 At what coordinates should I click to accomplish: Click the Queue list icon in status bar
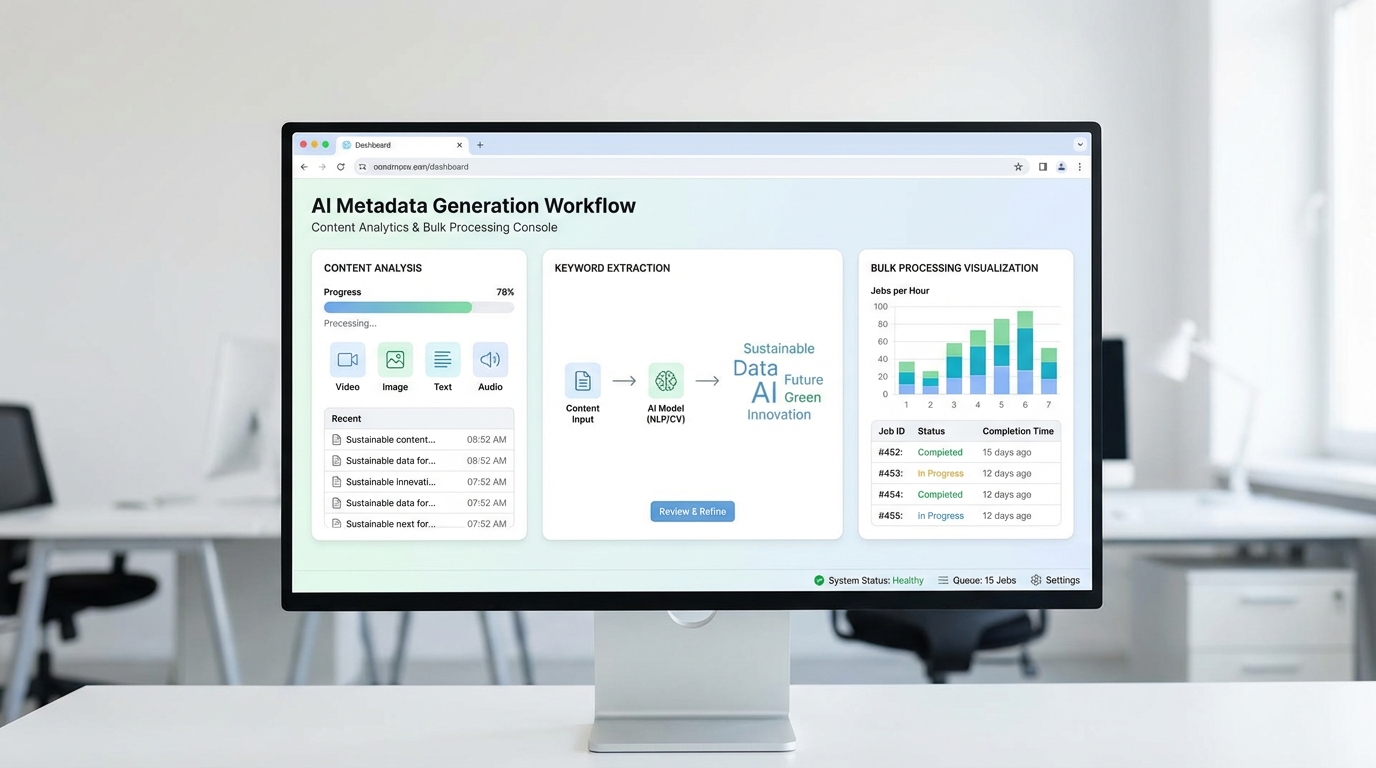[x=941, y=580]
